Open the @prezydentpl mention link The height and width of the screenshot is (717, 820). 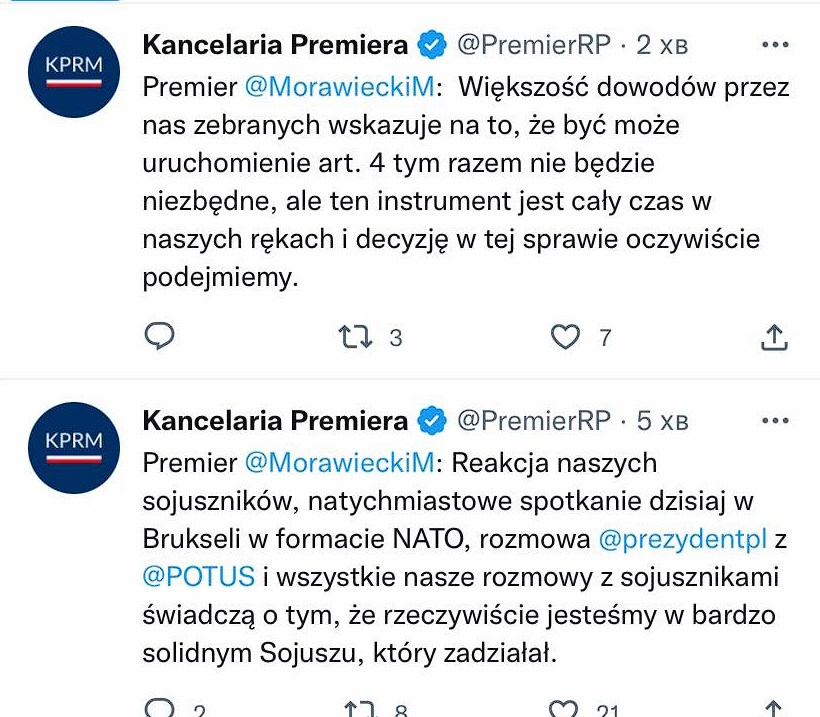(682, 540)
